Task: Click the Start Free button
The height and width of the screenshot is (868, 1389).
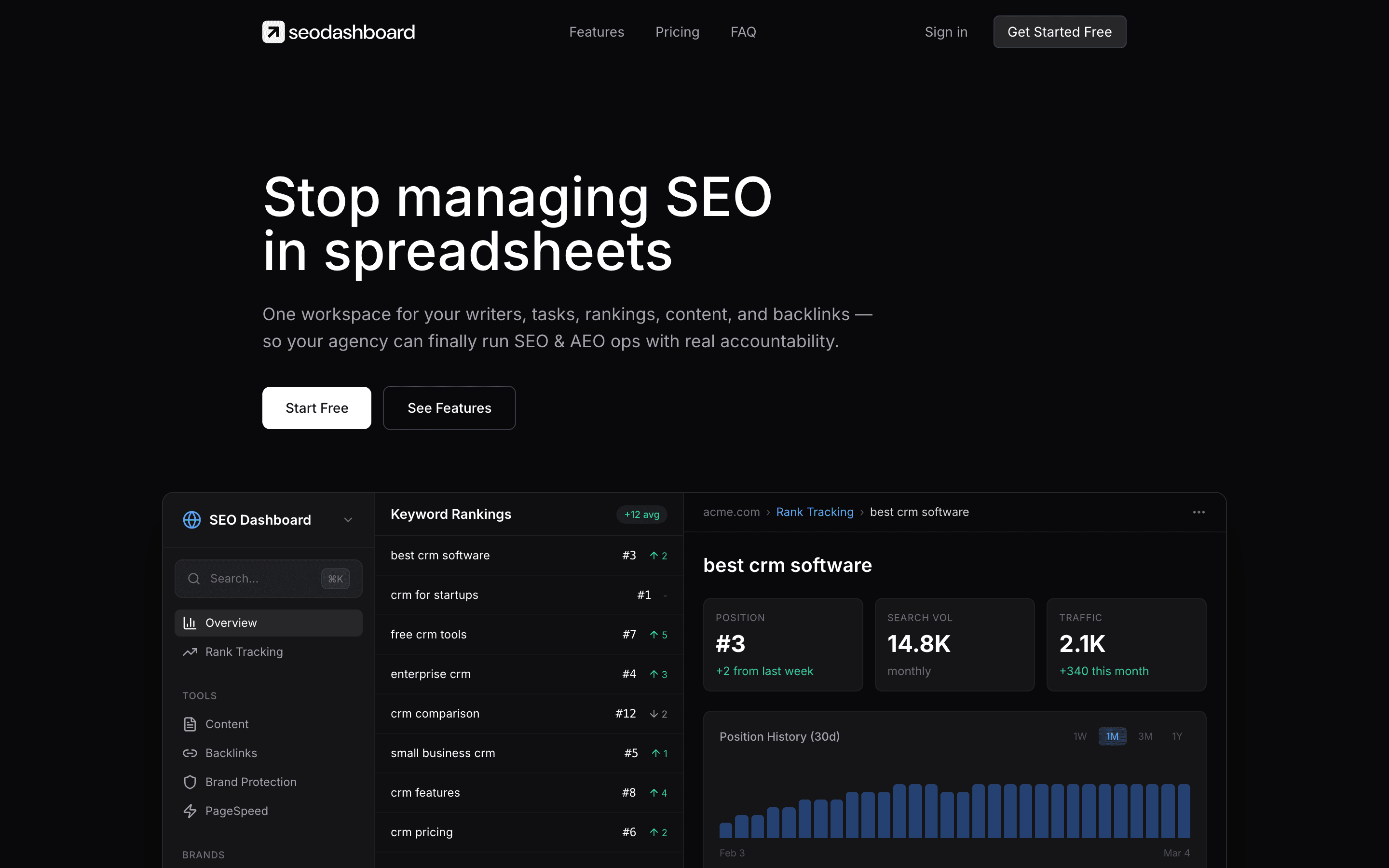Action: [x=316, y=407]
